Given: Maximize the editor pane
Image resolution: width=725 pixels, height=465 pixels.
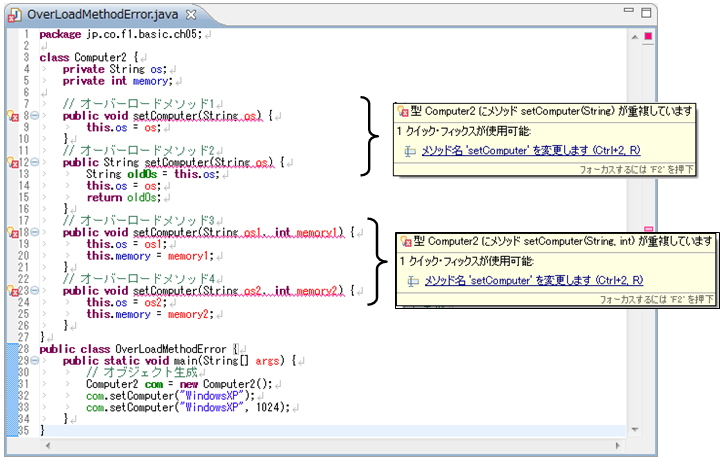Looking at the screenshot, I should (x=649, y=13).
